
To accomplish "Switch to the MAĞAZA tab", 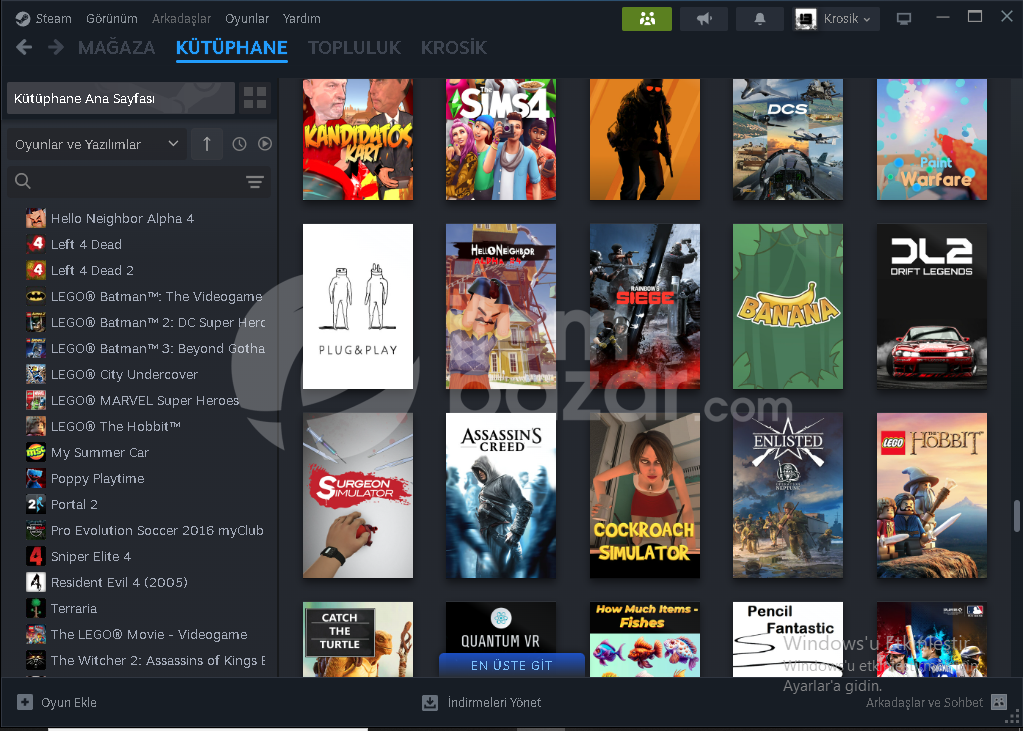I will tap(117, 47).
